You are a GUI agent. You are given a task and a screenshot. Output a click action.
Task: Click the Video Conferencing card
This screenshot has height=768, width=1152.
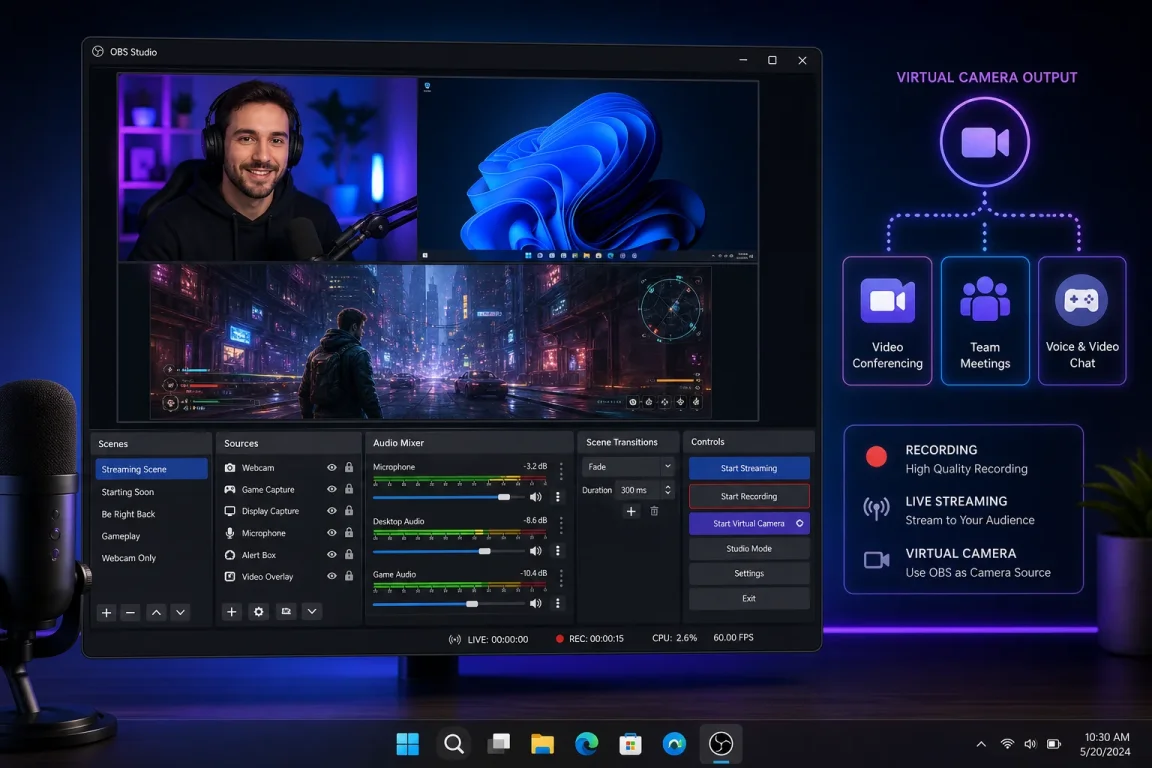pos(888,320)
